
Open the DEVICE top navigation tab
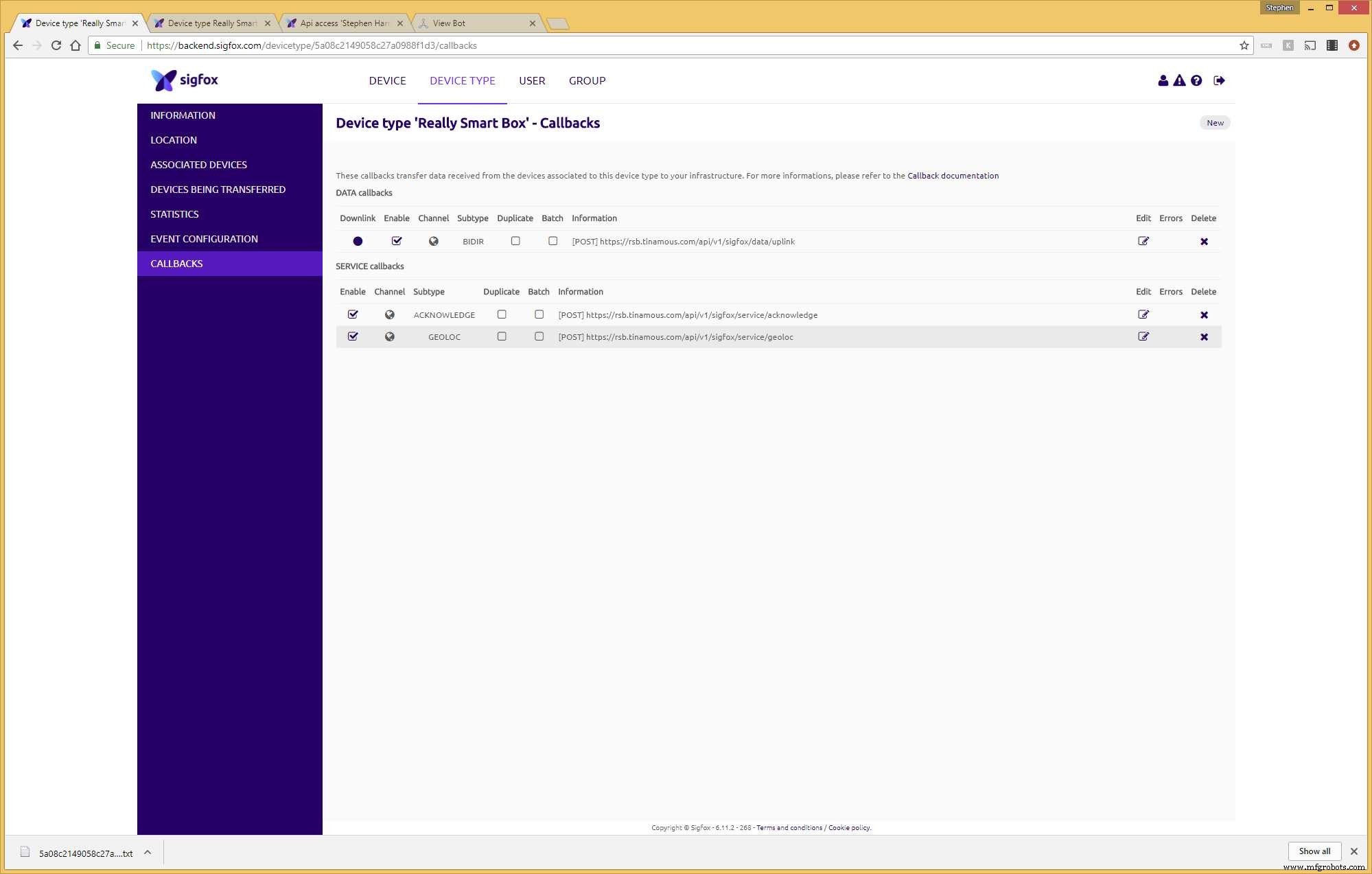point(387,80)
